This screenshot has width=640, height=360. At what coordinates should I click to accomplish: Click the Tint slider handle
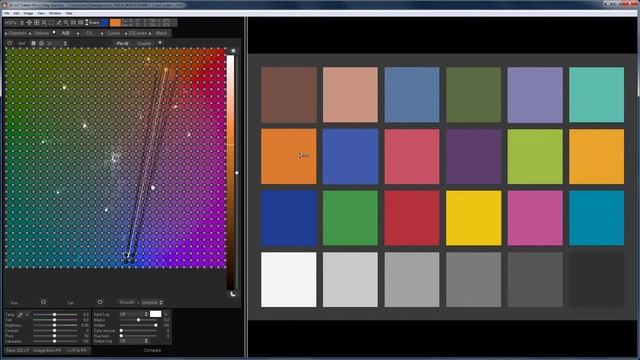point(54,320)
